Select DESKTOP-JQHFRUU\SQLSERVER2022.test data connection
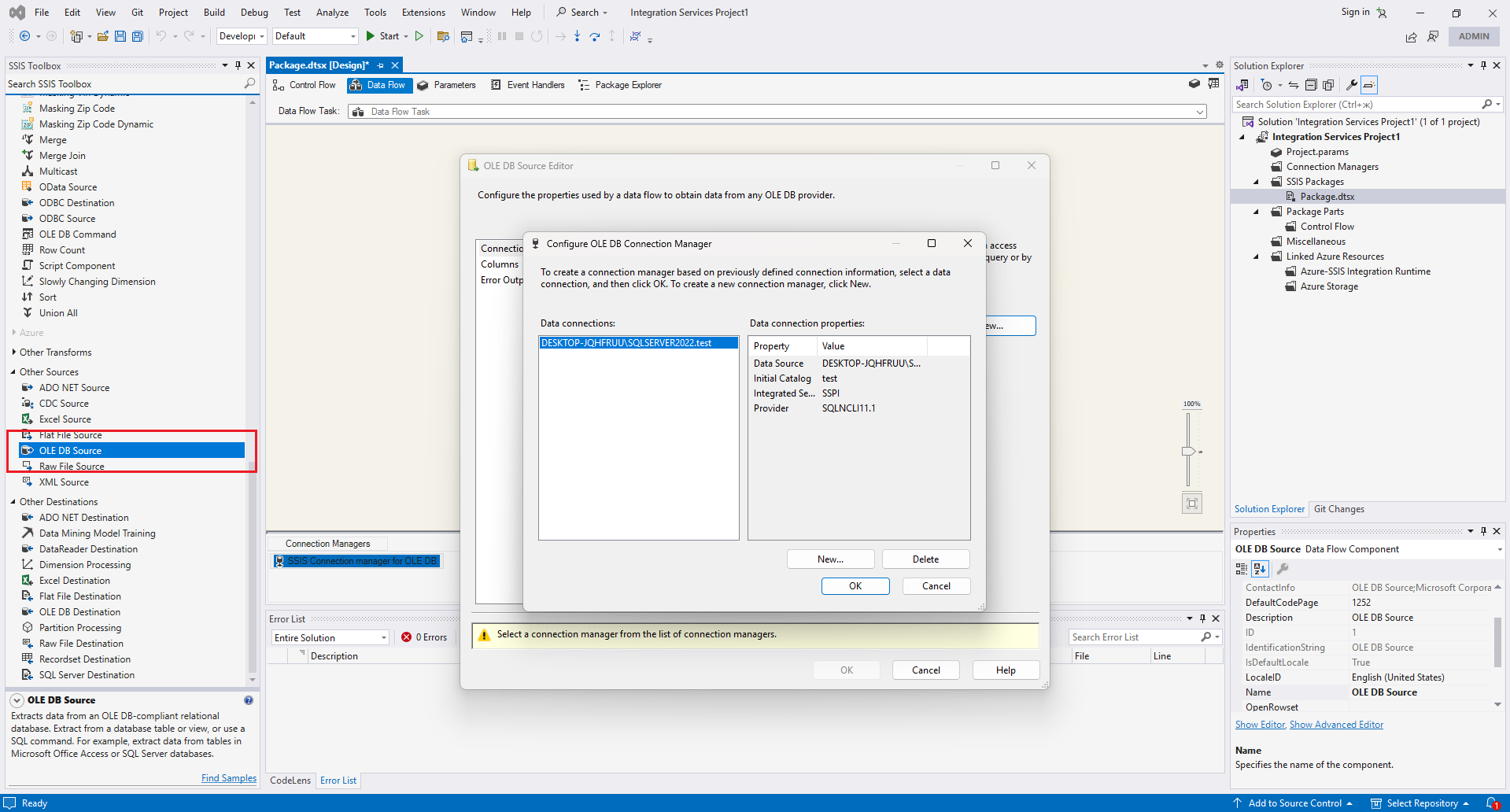Screen dimensions: 1510x812 (x=638, y=343)
